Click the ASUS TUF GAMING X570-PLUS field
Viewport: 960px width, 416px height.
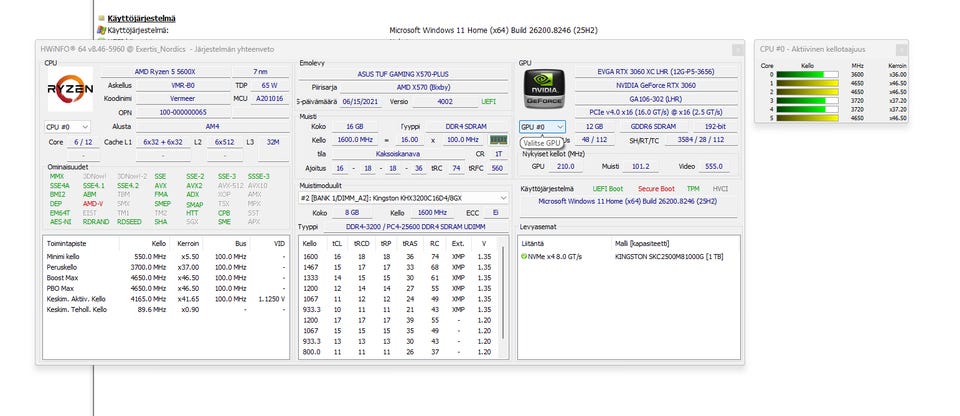coord(403,74)
